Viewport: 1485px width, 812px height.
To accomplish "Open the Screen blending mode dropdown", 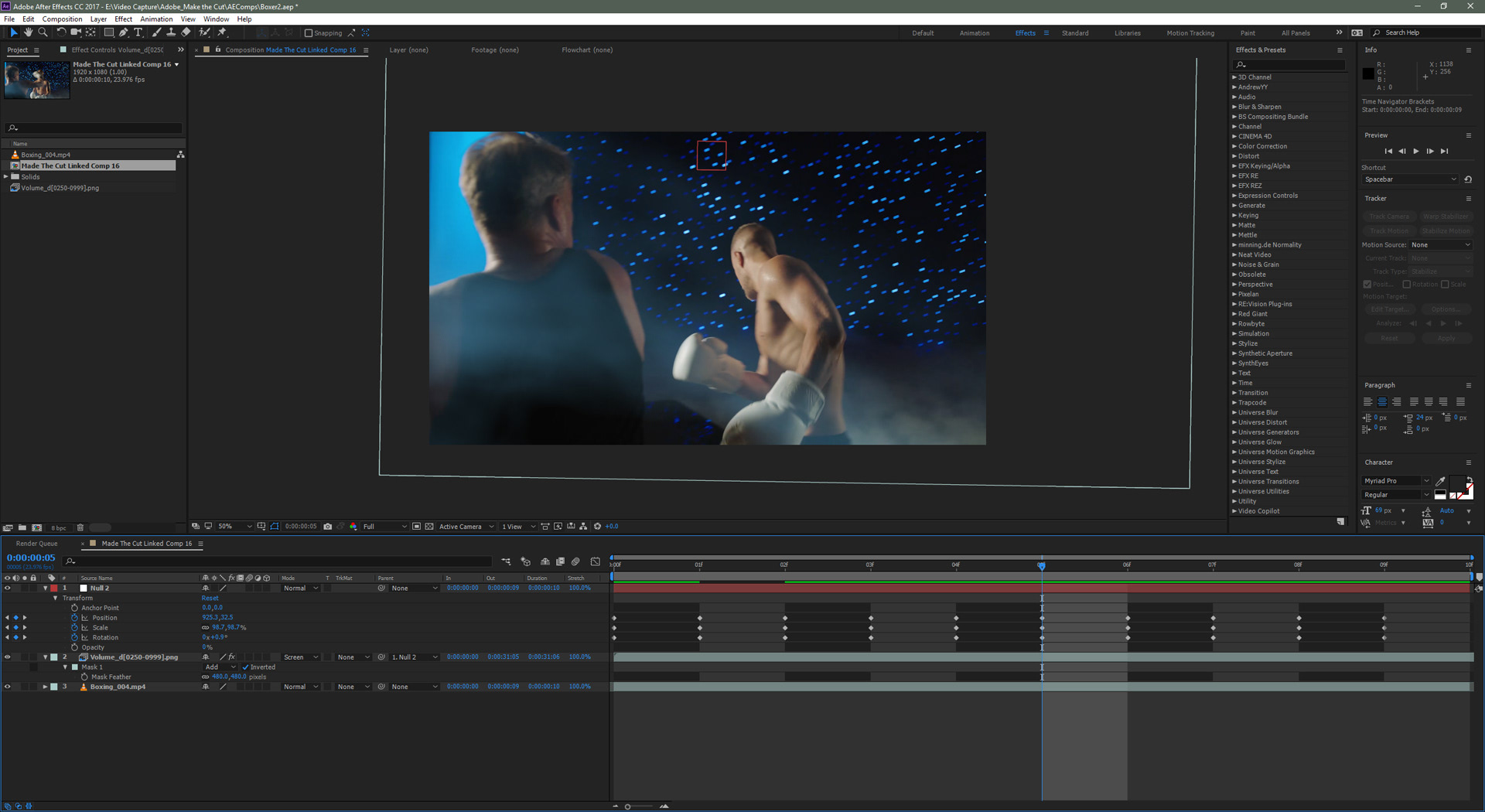I will coord(300,657).
